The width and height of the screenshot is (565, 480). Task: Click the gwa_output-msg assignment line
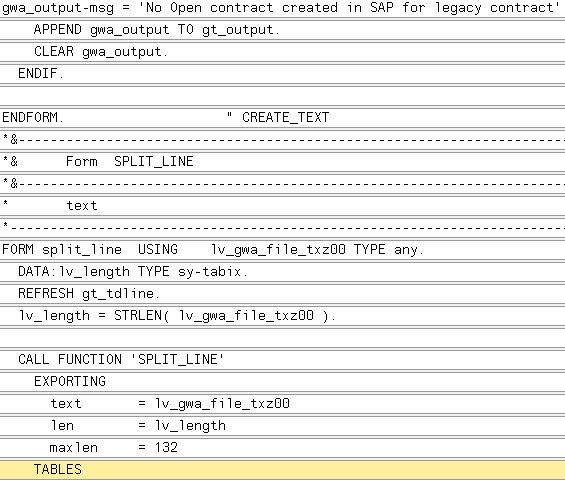282,8
